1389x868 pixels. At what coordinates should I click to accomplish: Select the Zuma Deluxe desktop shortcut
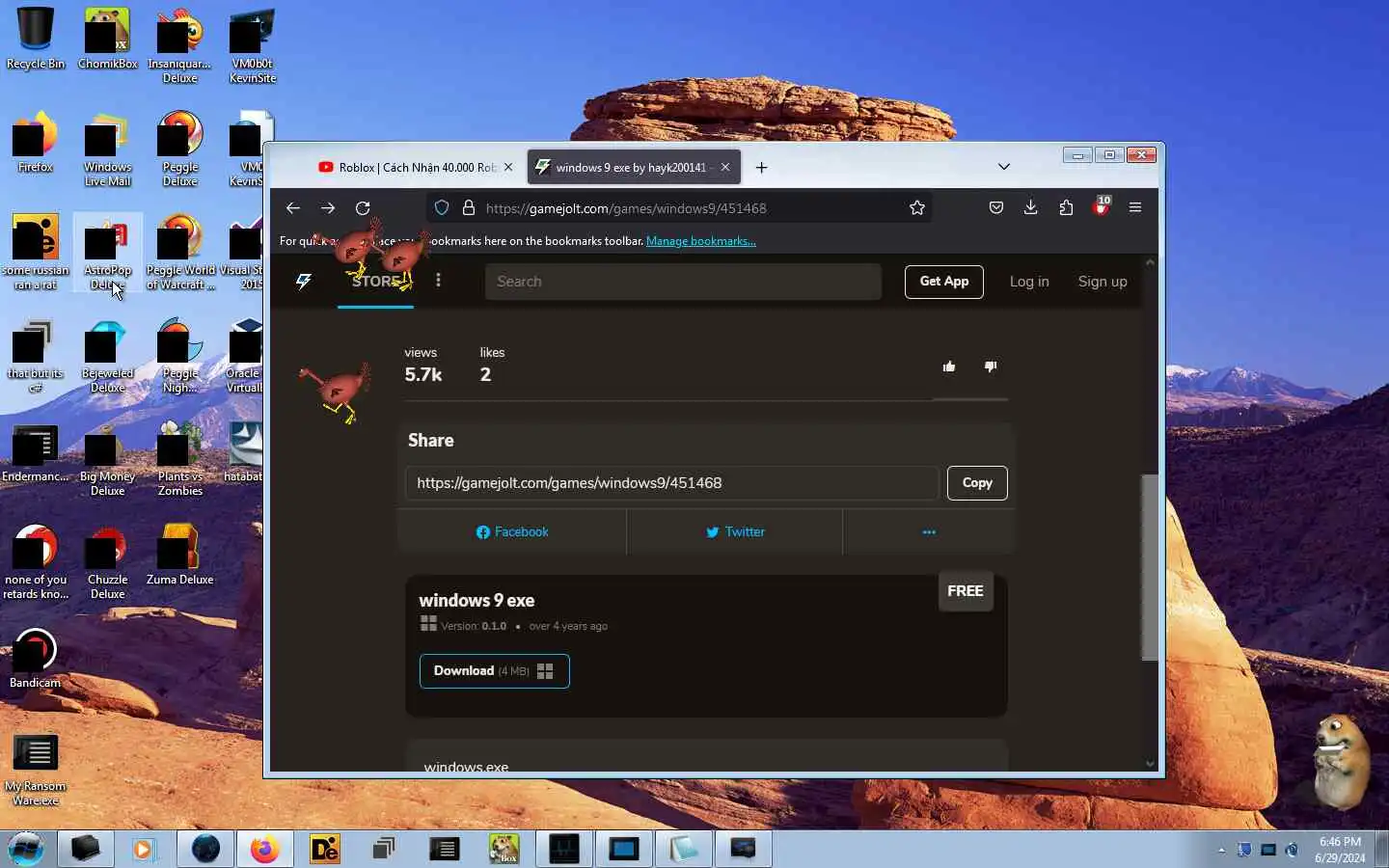pyautogui.click(x=180, y=555)
